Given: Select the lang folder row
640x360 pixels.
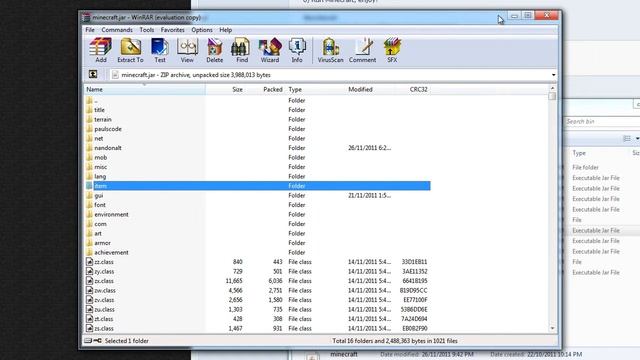Looking at the screenshot, I should coord(258,176).
